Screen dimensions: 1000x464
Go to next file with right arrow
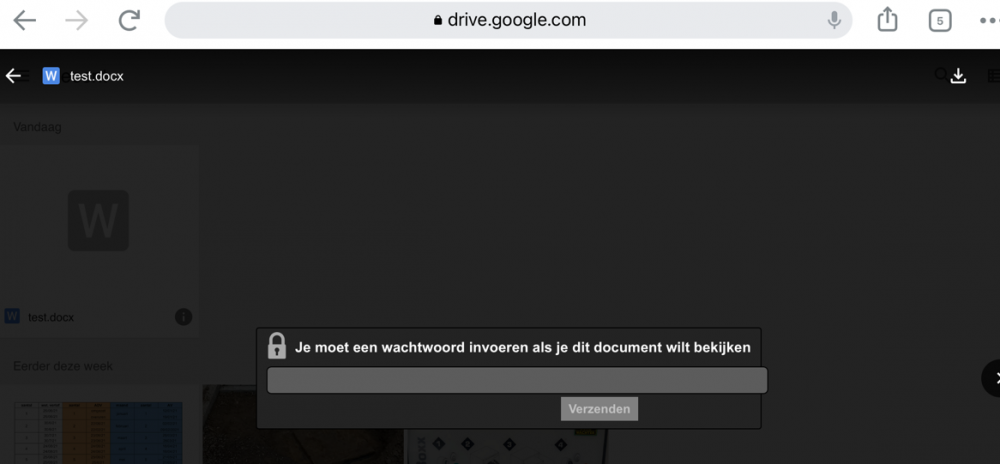coord(992,378)
